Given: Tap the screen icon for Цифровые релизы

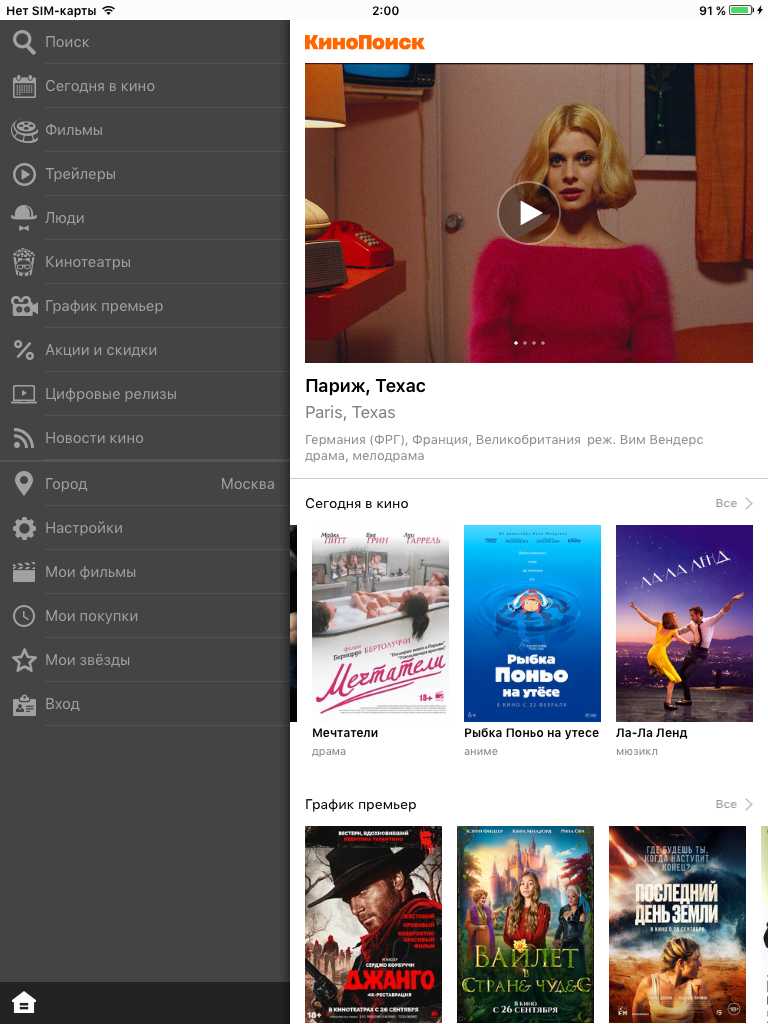Looking at the screenshot, I should [x=24, y=394].
